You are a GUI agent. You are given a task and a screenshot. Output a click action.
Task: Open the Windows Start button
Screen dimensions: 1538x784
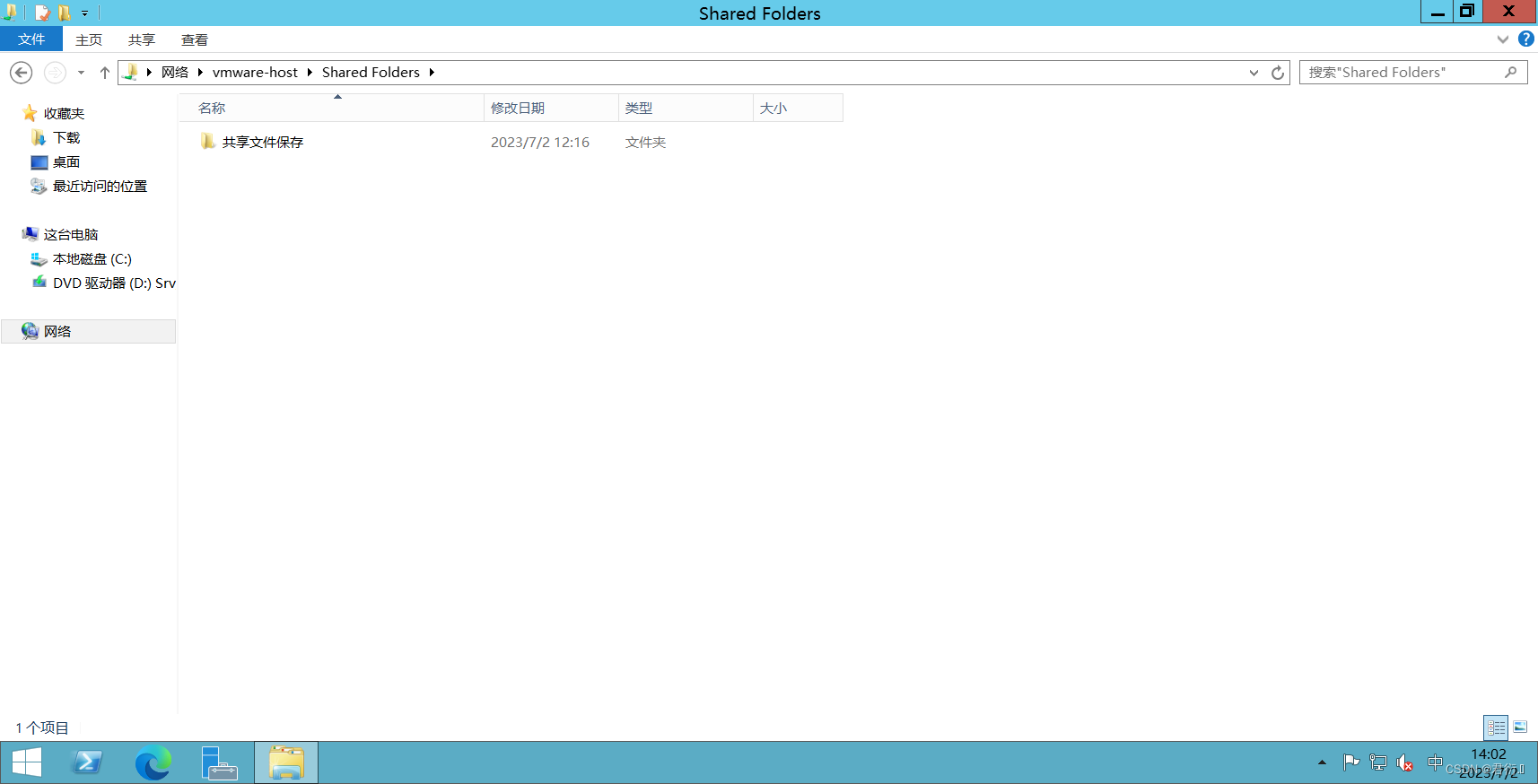pyautogui.click(x=27, y=762)
